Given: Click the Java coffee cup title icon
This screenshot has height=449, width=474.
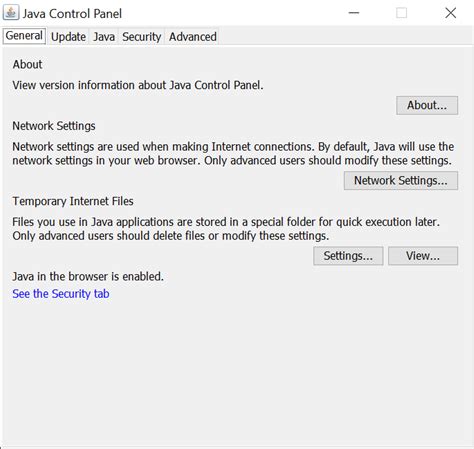Looking at the screenshot, I should tap(10, 13).
